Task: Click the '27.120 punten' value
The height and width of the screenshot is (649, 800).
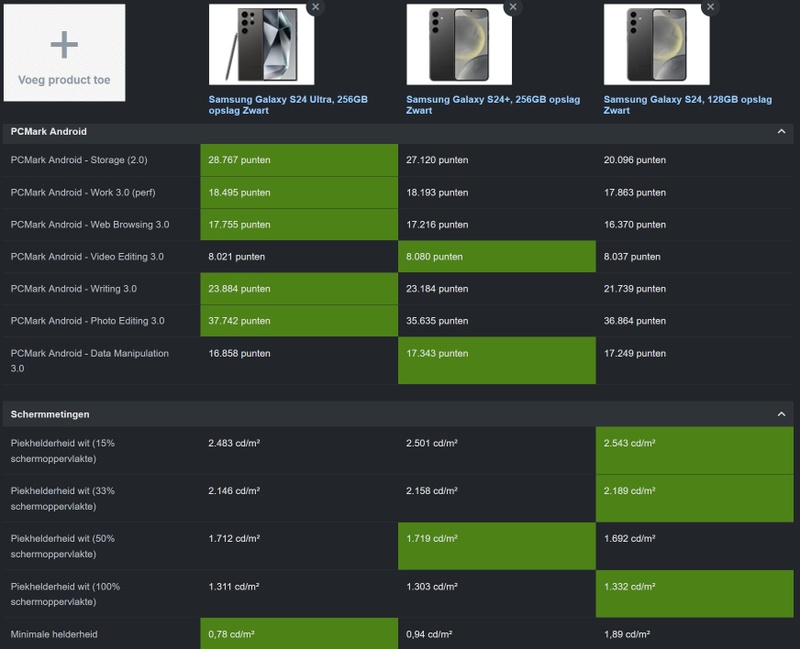Action: (x=437, y=160)
